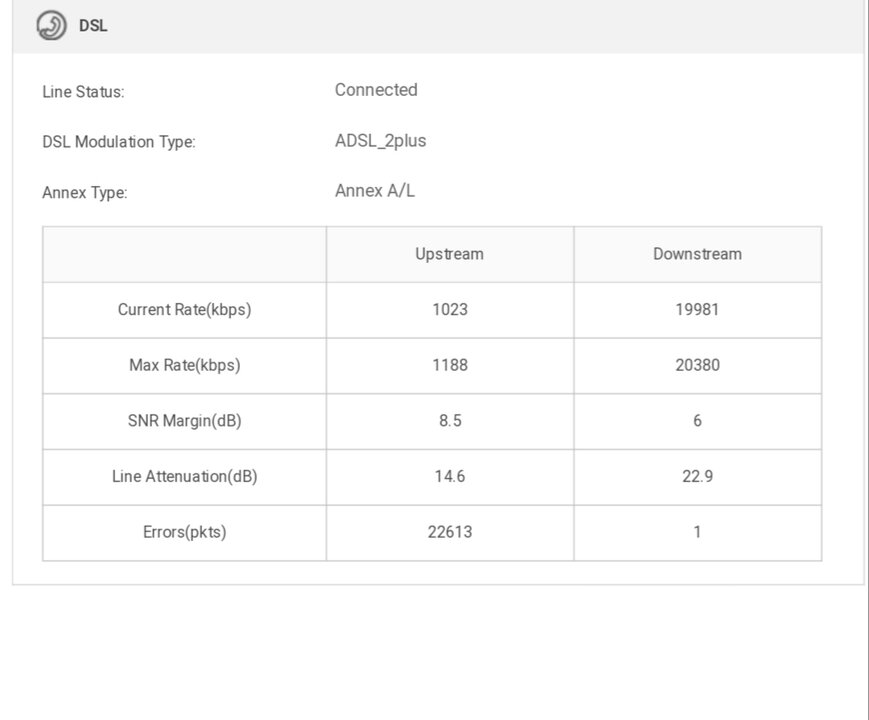Select the Line Attenuation(dB) row label
The width and height of the screenshot is (869, 720).
[185, 477]
